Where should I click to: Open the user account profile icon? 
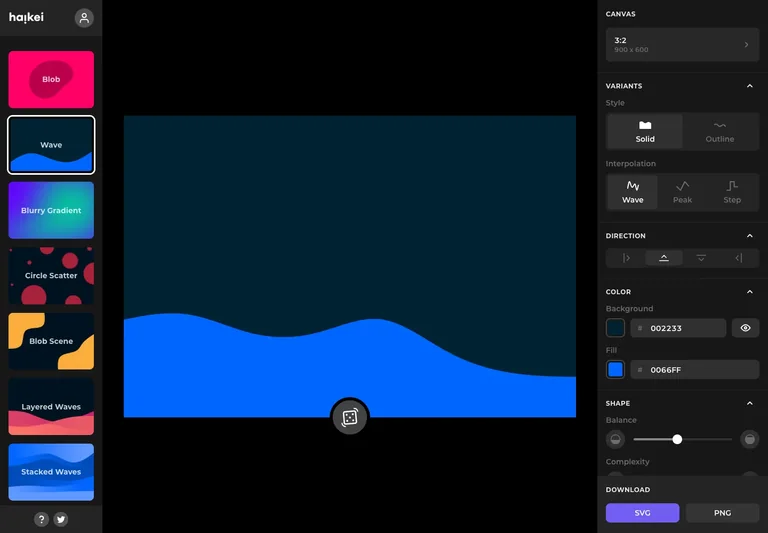(x=84, y=18)
